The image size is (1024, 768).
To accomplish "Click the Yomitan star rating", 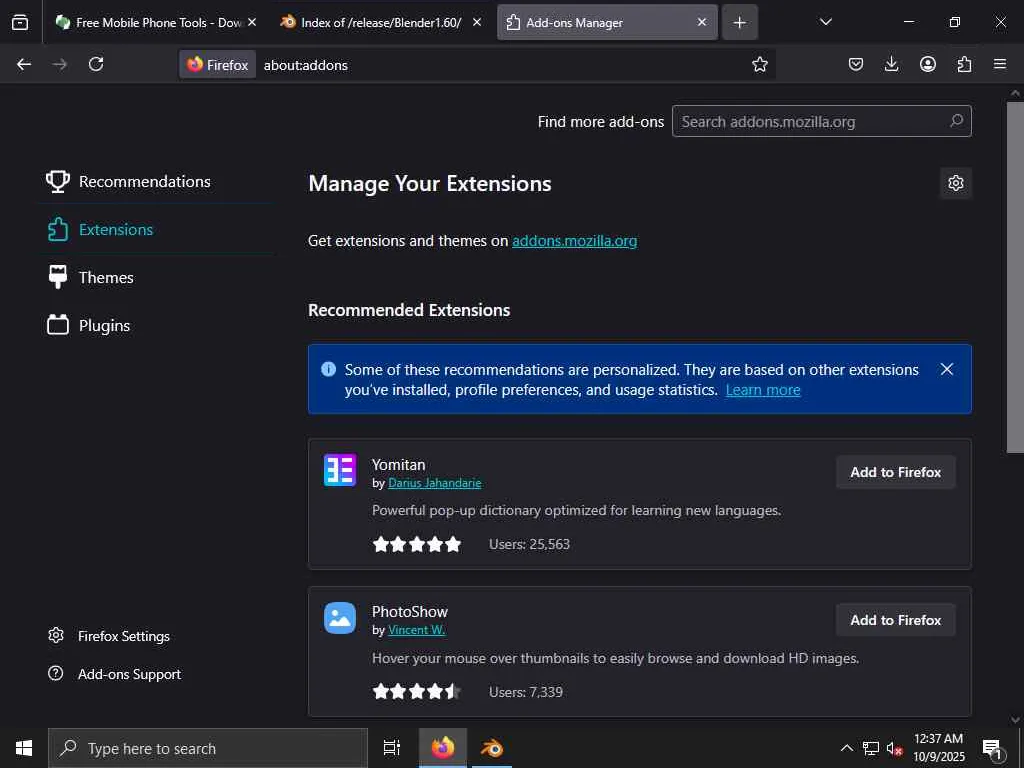I will 417,544.
